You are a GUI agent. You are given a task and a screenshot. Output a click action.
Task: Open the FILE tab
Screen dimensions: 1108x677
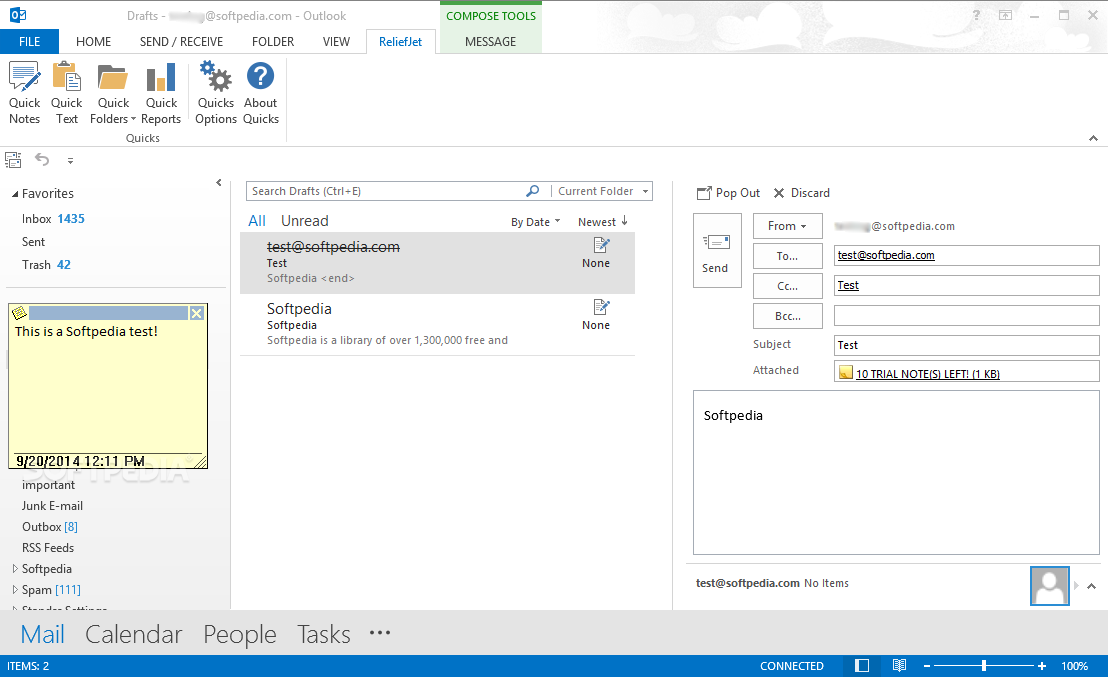[30, 42]
